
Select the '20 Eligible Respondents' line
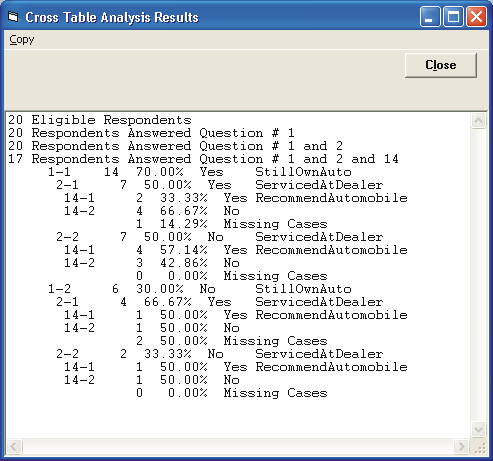(x=100, y=120)
